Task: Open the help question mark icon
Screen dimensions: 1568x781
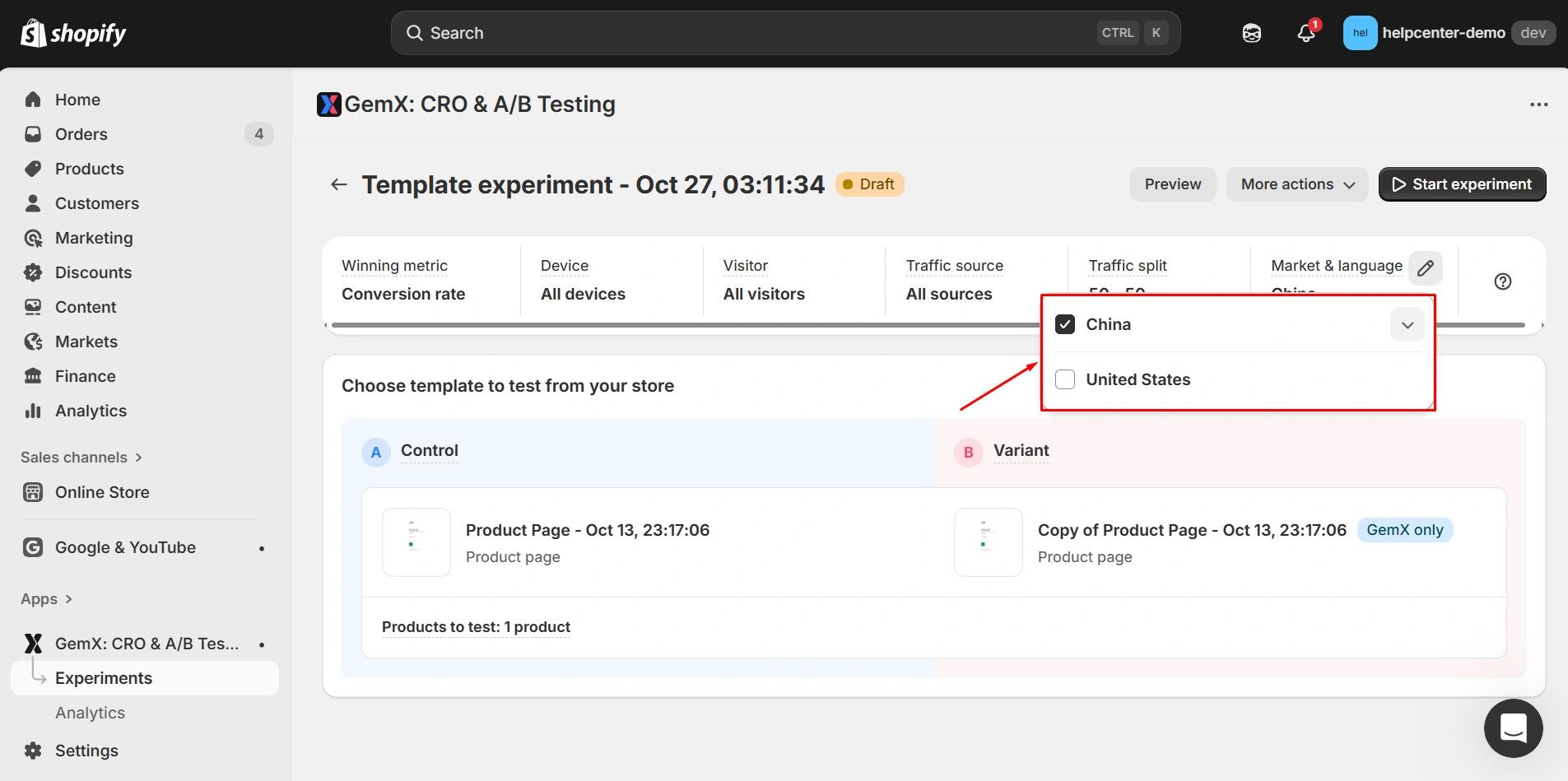Action: point(1502,281)
